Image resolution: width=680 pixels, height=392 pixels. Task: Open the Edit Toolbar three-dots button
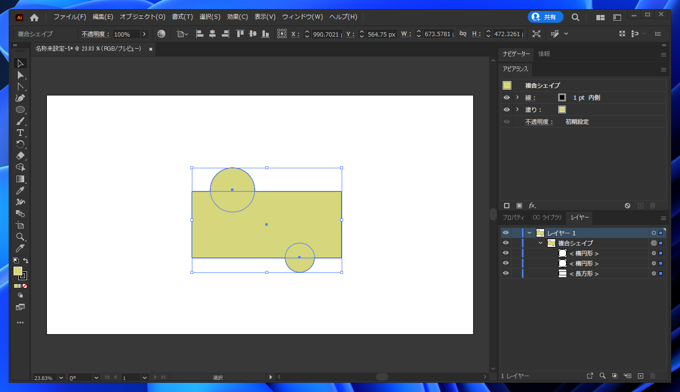[x=20, y=323]
